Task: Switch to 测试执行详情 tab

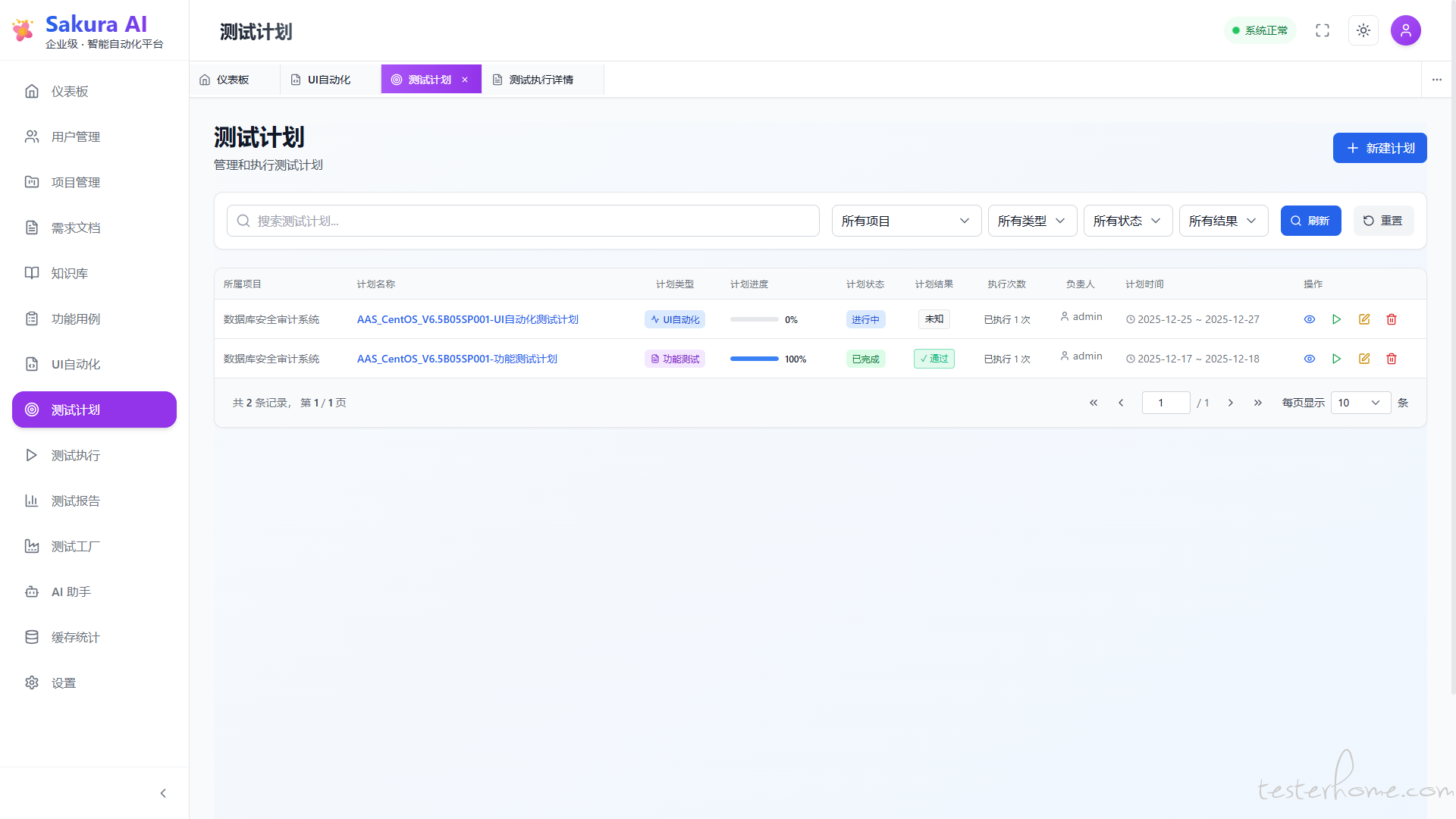Action: click(541, 80)
